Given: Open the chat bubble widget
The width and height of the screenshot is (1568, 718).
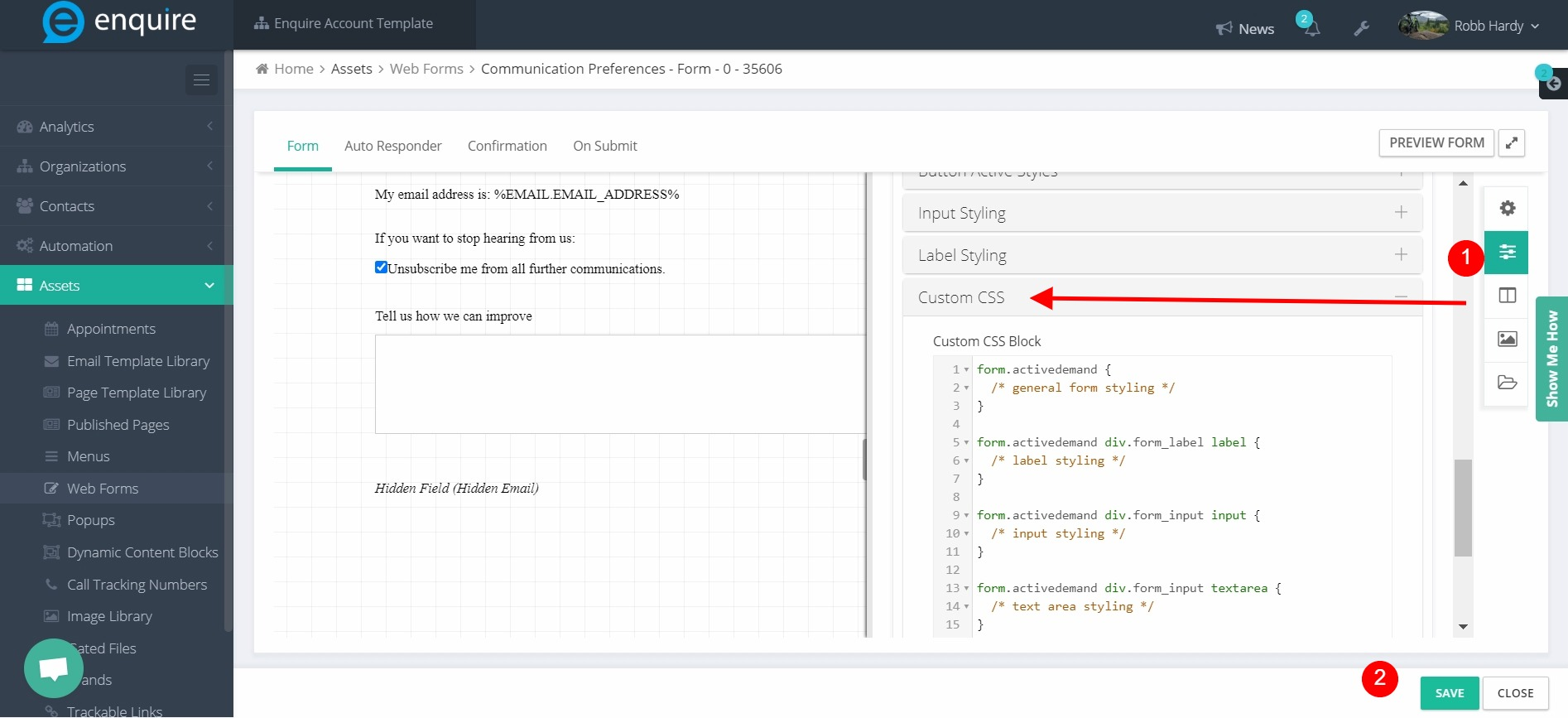Looking at the screenshot, I should 54,668.
